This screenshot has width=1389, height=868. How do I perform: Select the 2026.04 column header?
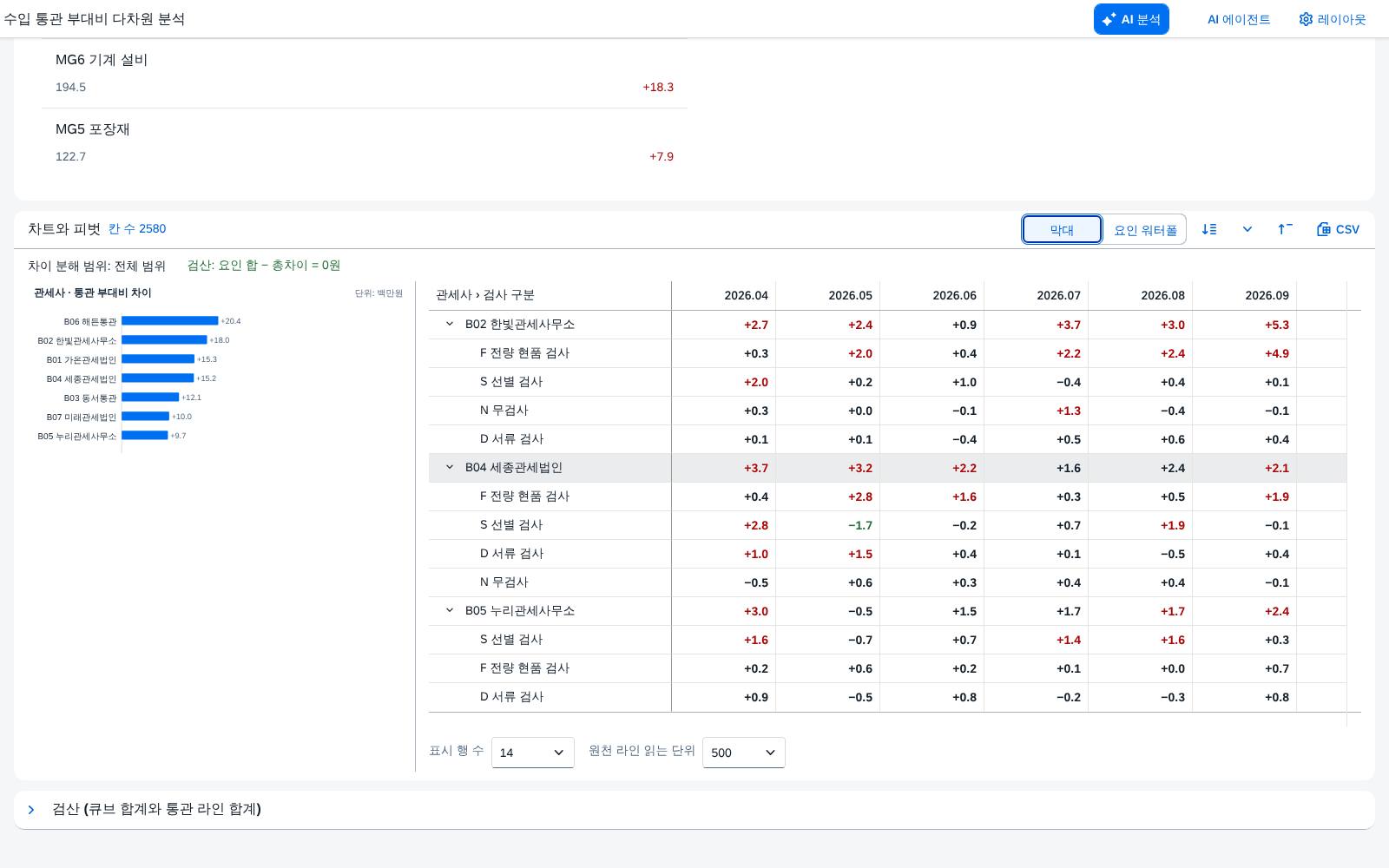coord(724,295)
